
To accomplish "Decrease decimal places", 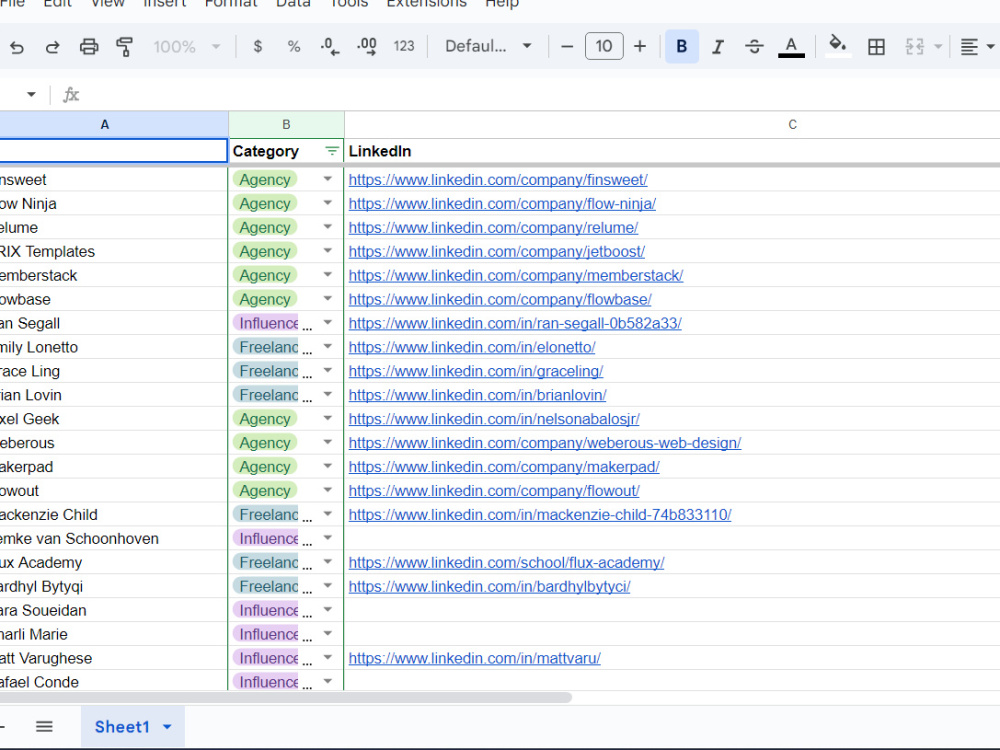I will (329, 46).
